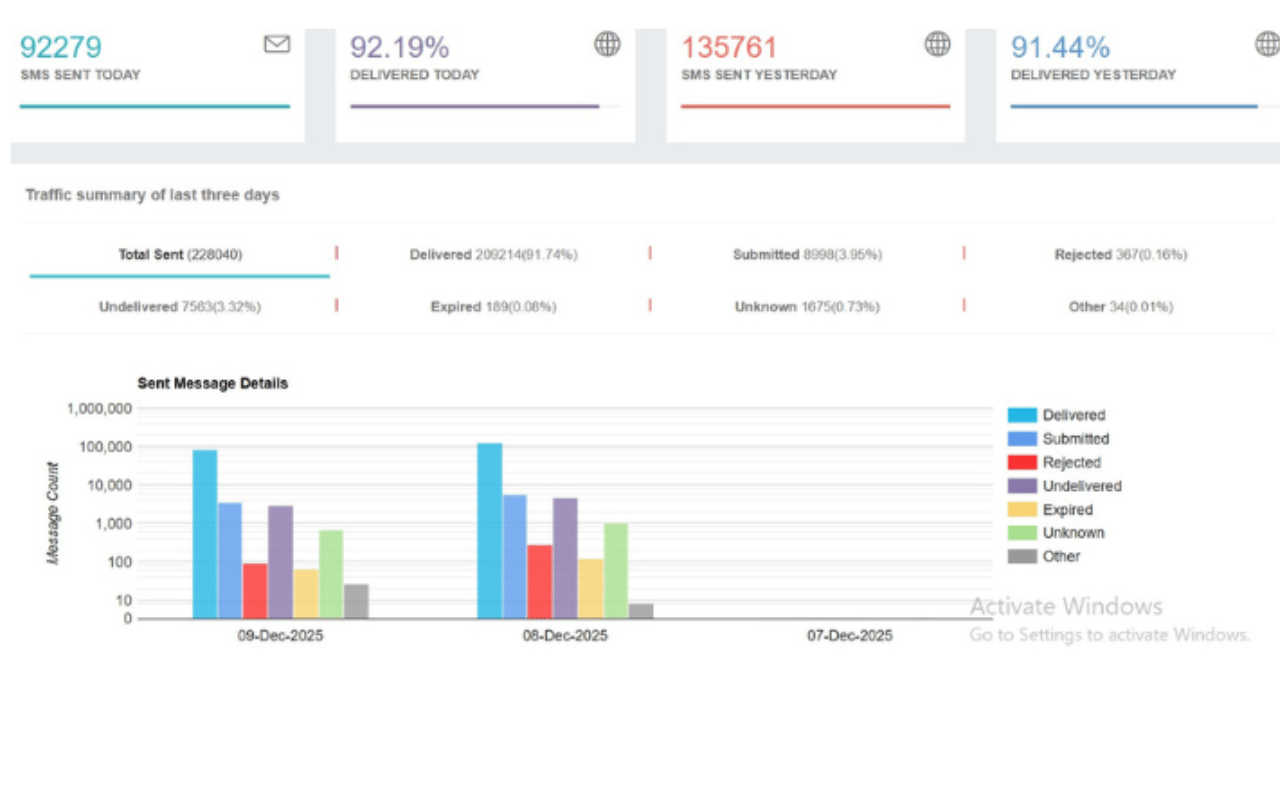Click the Traffic summary of last three days heading

[x=152, y=195]
